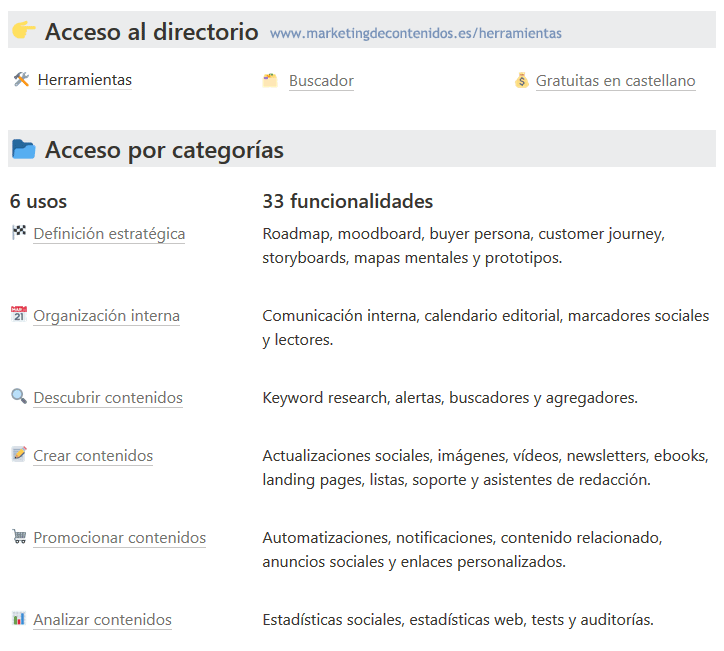Click the text starting "Comunicación interna"
The height and width of the screenshot is (651, 724).
point(486,328)
